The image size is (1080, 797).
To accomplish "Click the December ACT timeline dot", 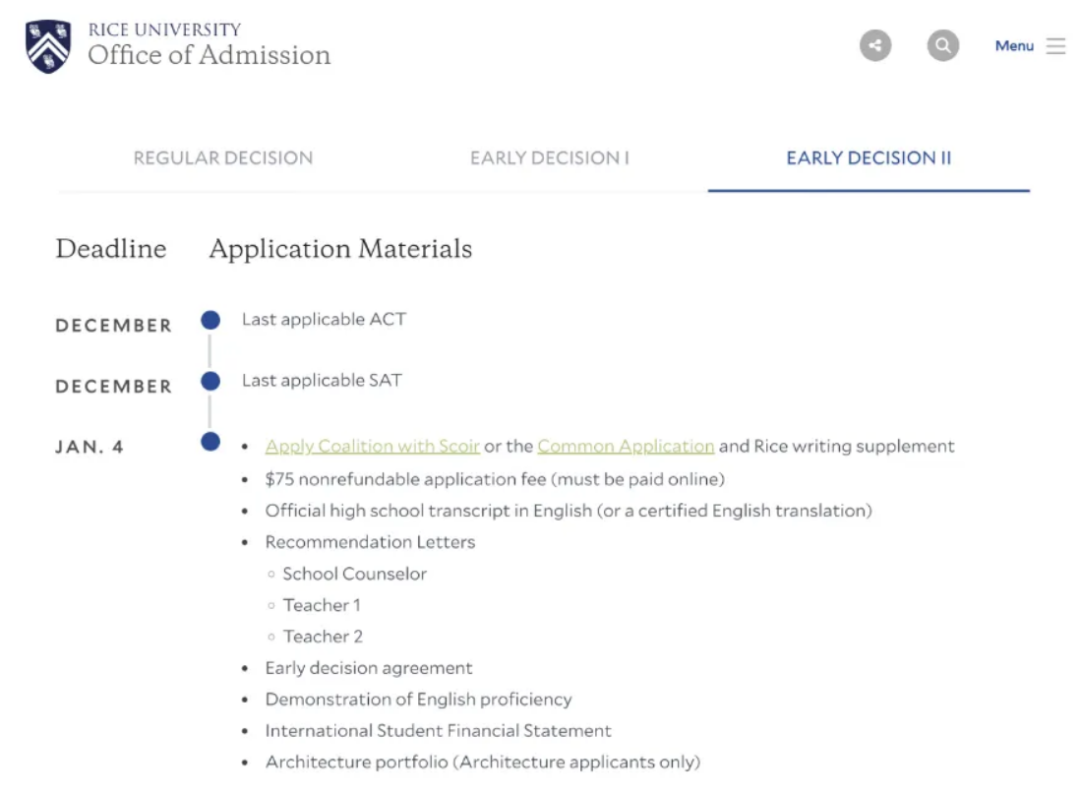I will pos(210,320).
